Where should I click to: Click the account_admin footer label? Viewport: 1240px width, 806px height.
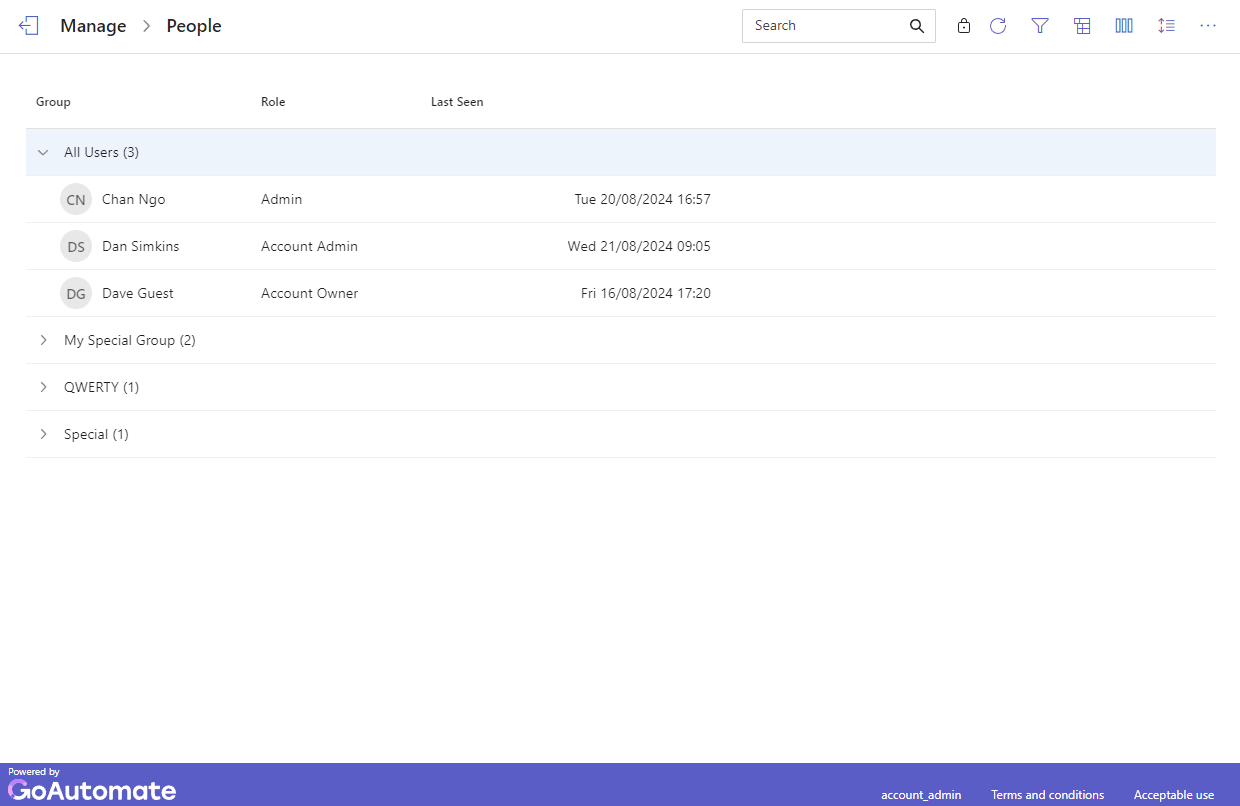(x=921, y=795)
